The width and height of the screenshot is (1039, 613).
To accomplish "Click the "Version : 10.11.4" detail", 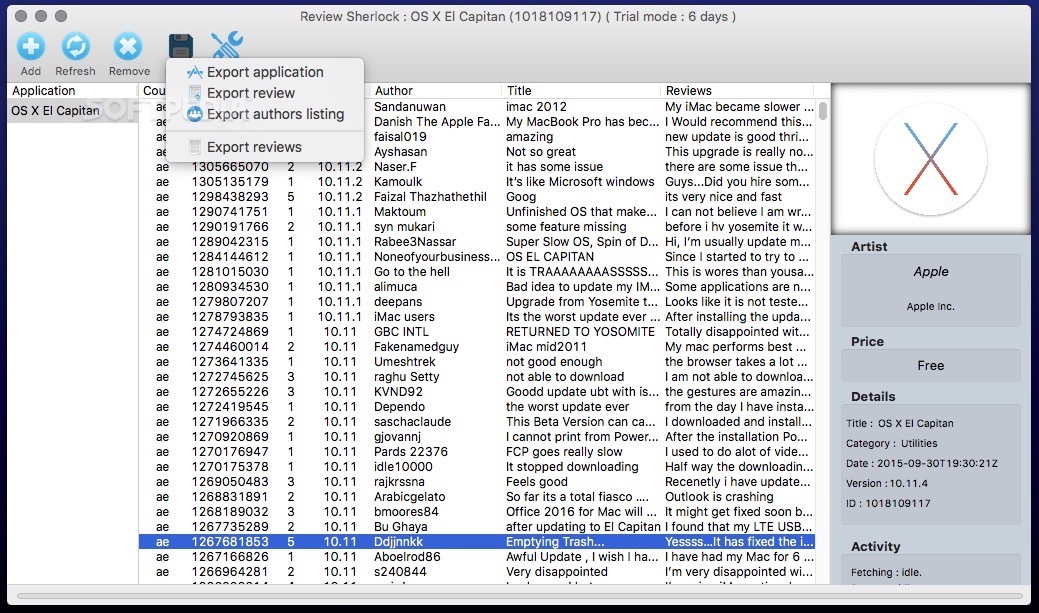I will coord(887,483).
